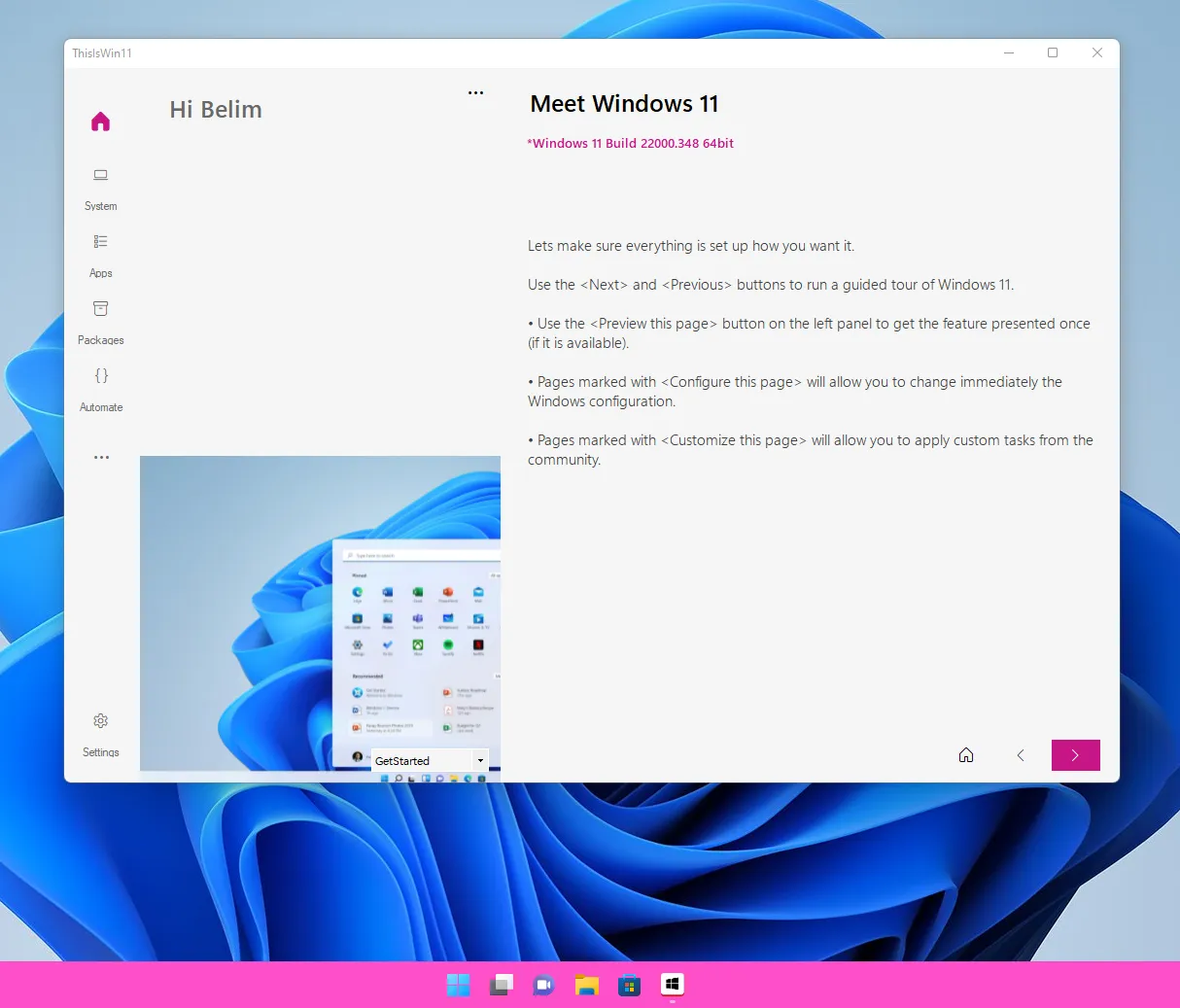Image resolution: width=1180 pixels, height=1008 pixels.
Task: Expand the ellipsis menu in the sidebar
Action: pyautogui.click(x=100, y=457)
